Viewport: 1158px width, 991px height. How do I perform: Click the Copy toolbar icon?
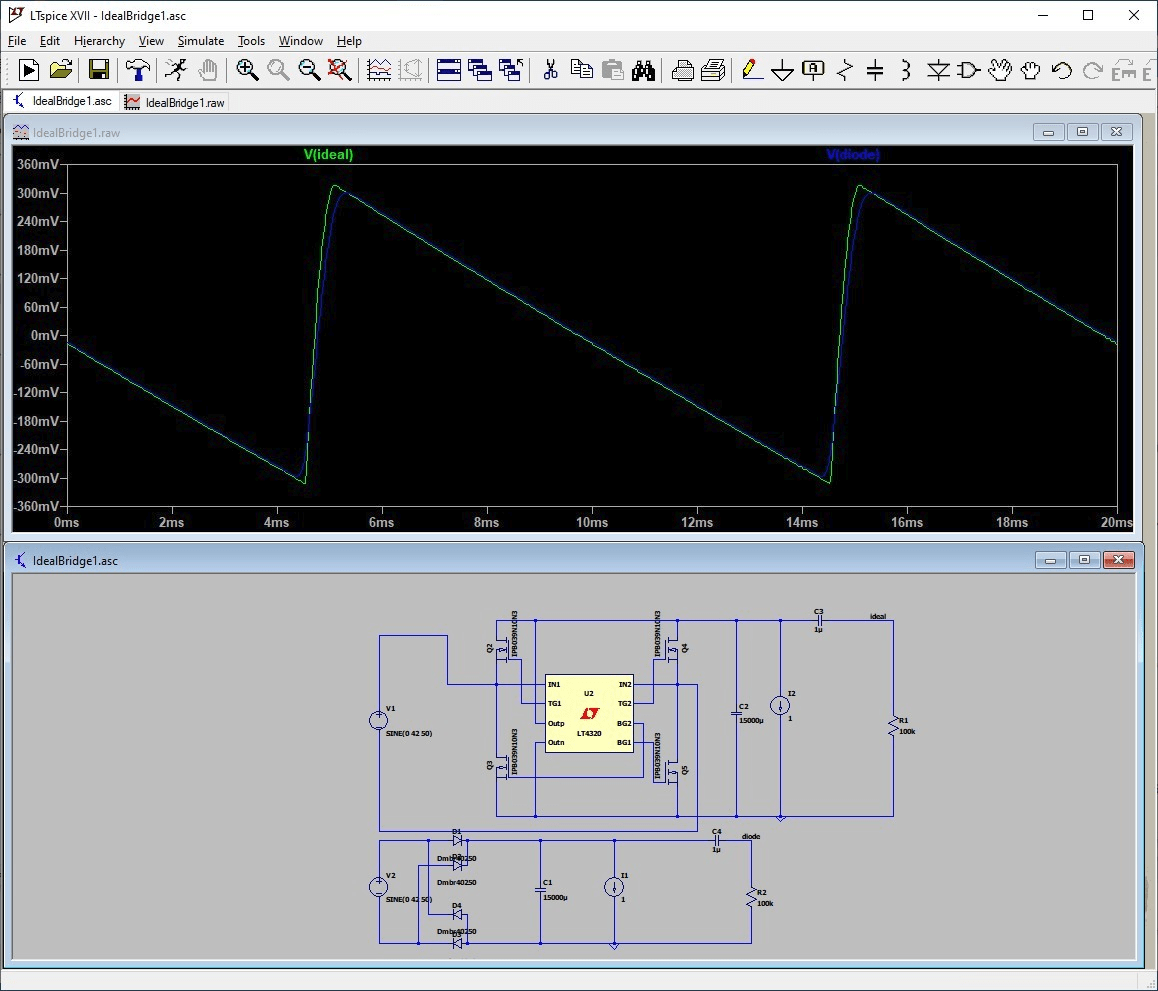(x=582, y=70)
